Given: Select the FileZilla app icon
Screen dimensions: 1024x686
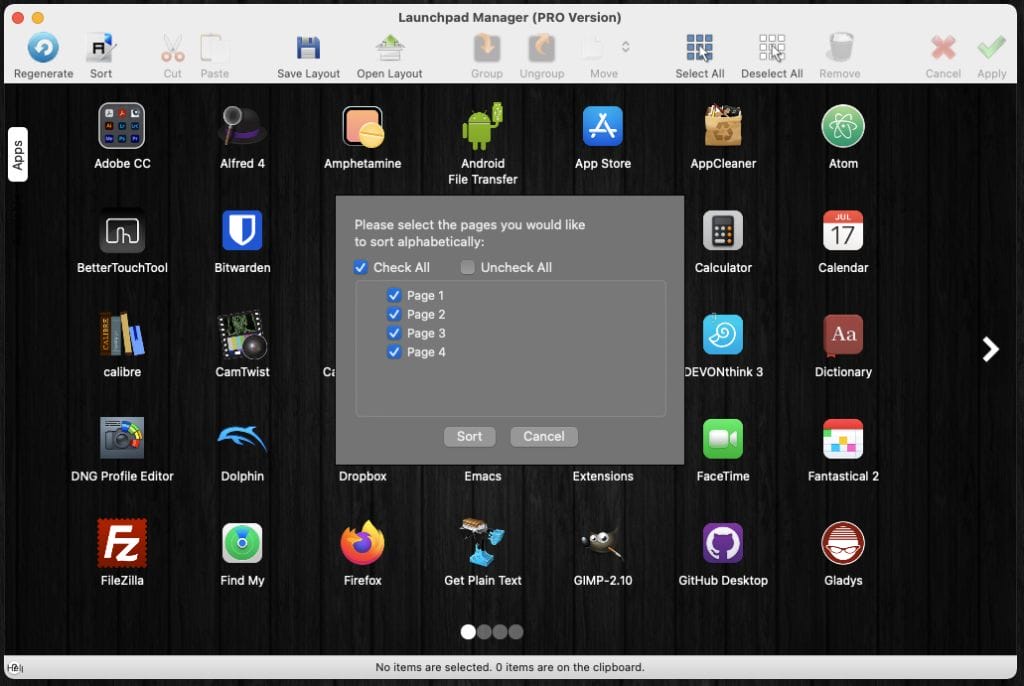Looking at the screenshot, I should coord(122,543).
